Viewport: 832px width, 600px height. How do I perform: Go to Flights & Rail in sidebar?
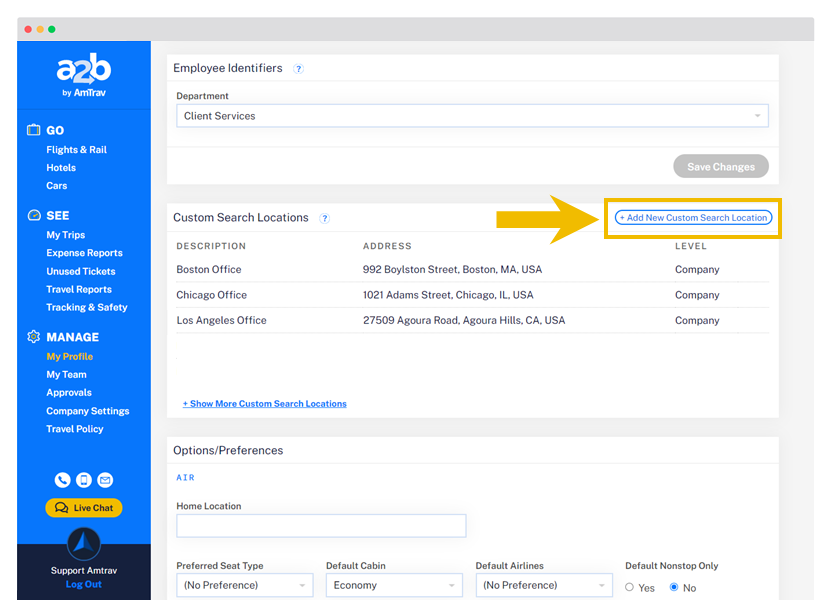click(x=76, y=150)
